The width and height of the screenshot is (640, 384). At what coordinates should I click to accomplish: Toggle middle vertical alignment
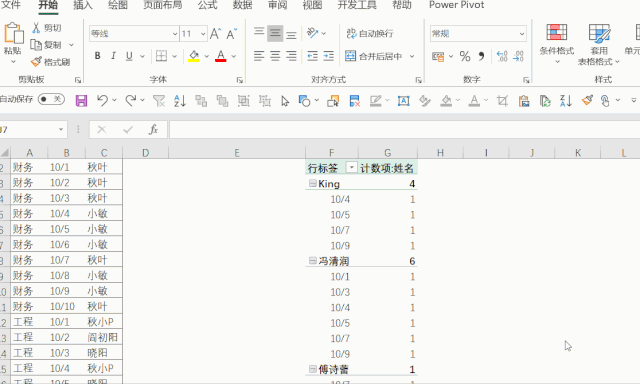click(275, 33)
